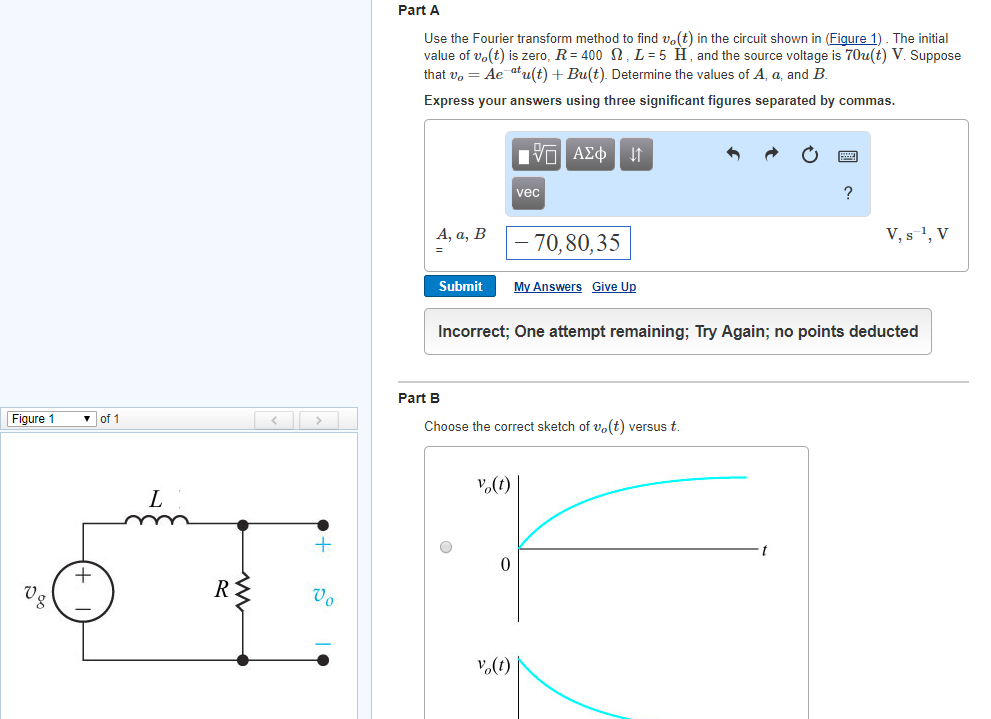The height and width of the screenshot is (719, 991).
Task: Edit the answer input showing -70,80,35
Action: tap(568, 242)
